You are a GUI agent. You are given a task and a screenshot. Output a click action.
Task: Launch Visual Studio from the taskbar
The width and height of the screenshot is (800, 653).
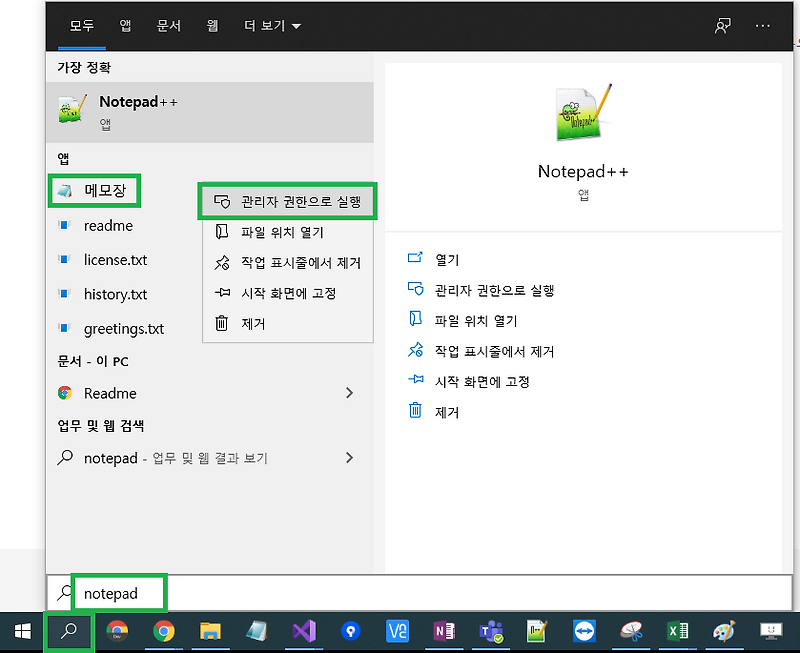(x=304, y=631)
